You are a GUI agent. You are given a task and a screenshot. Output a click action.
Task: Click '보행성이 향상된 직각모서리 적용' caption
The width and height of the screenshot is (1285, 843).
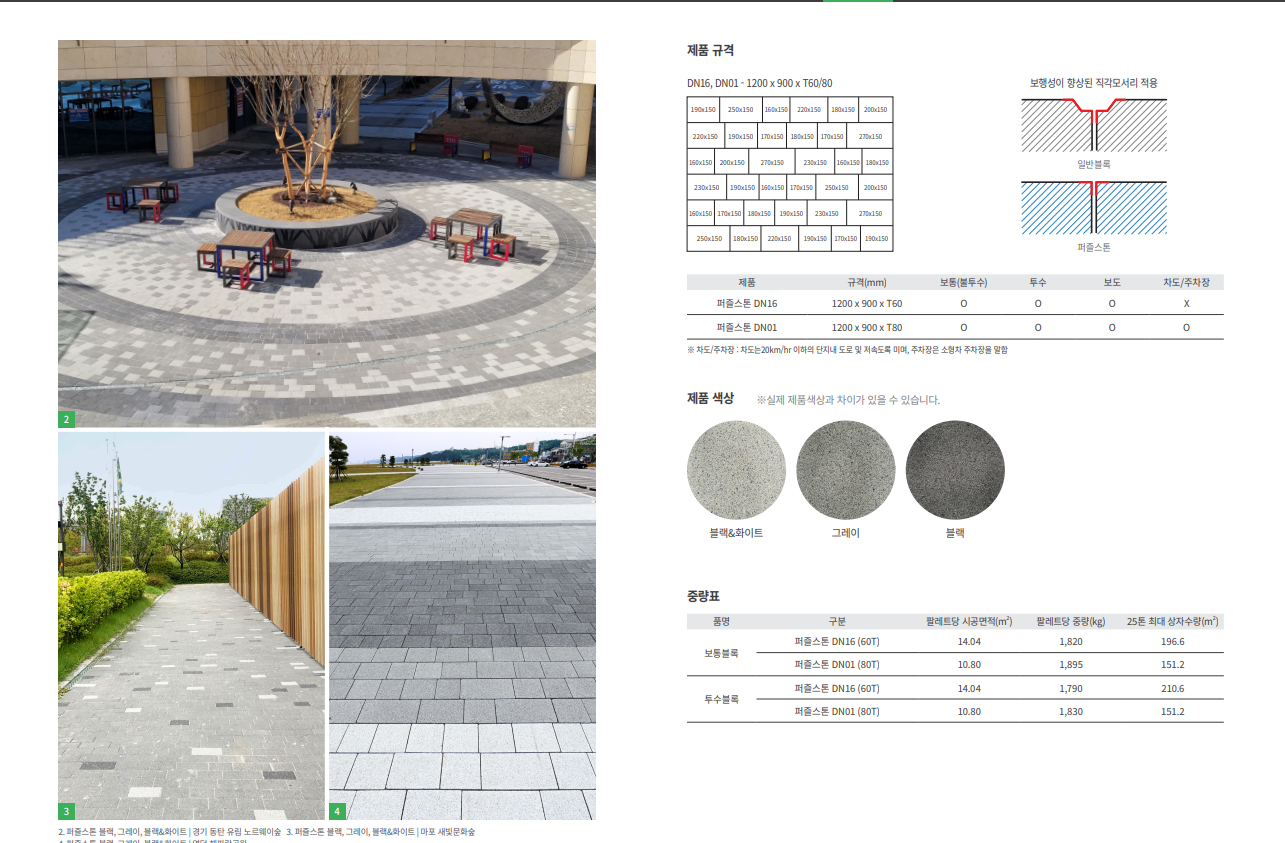1094,83
